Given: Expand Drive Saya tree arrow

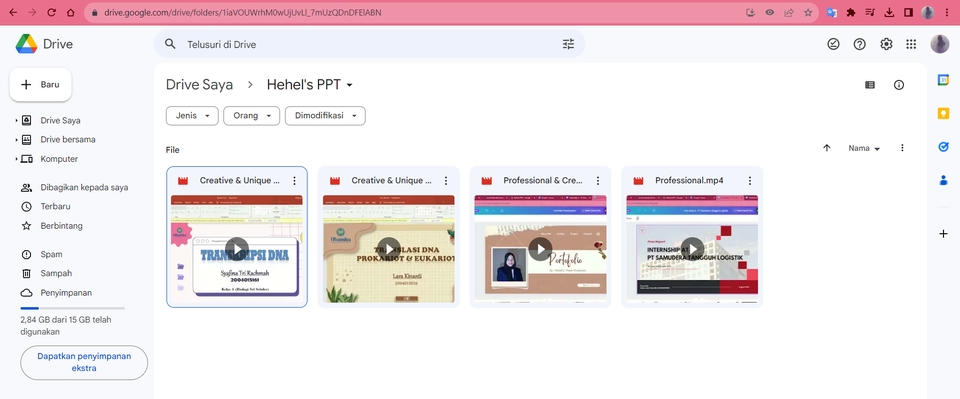Looking at the screenshot, I should tap(16, 121).
